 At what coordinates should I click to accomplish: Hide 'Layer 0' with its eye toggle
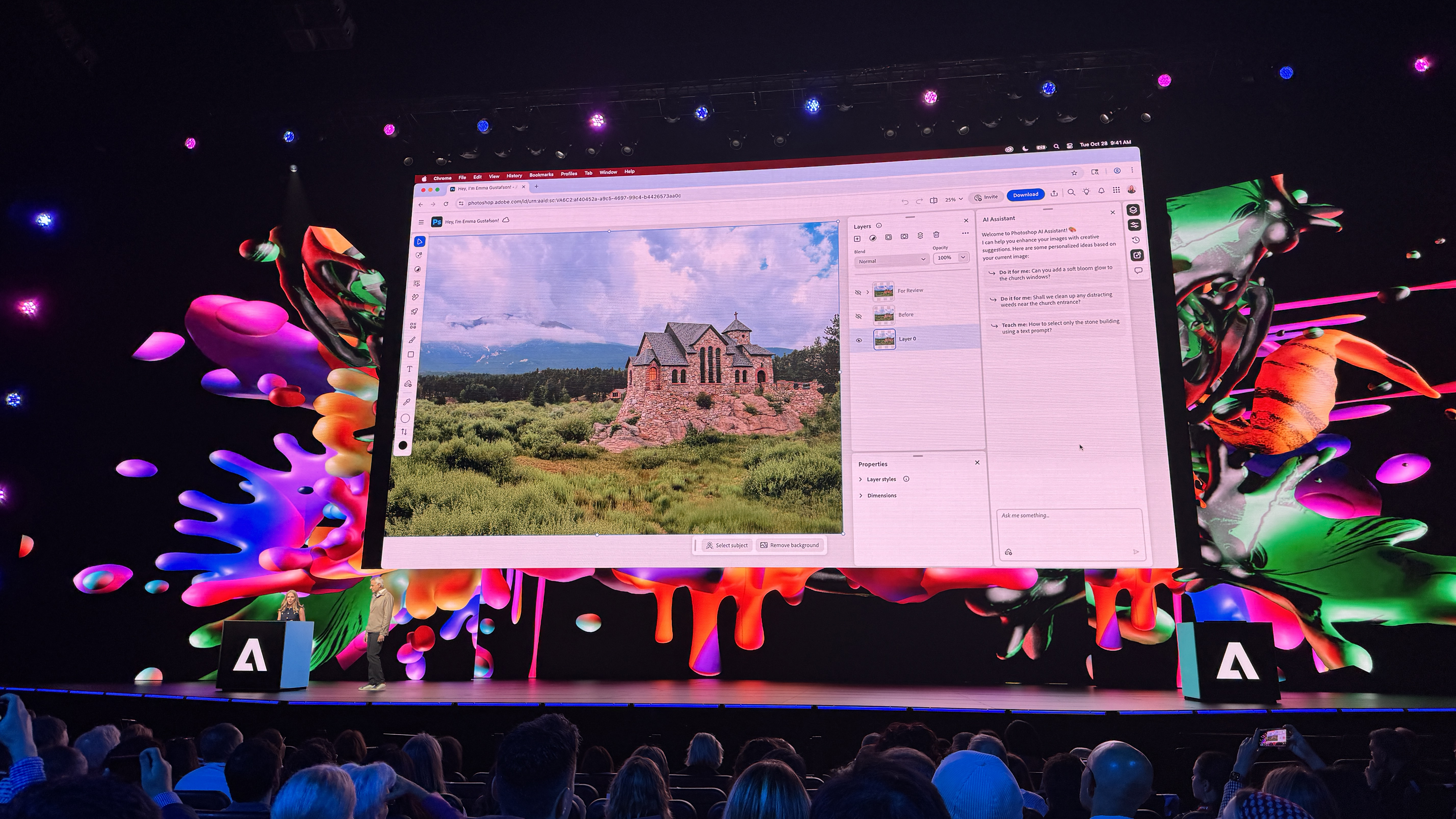click(859, 340)
